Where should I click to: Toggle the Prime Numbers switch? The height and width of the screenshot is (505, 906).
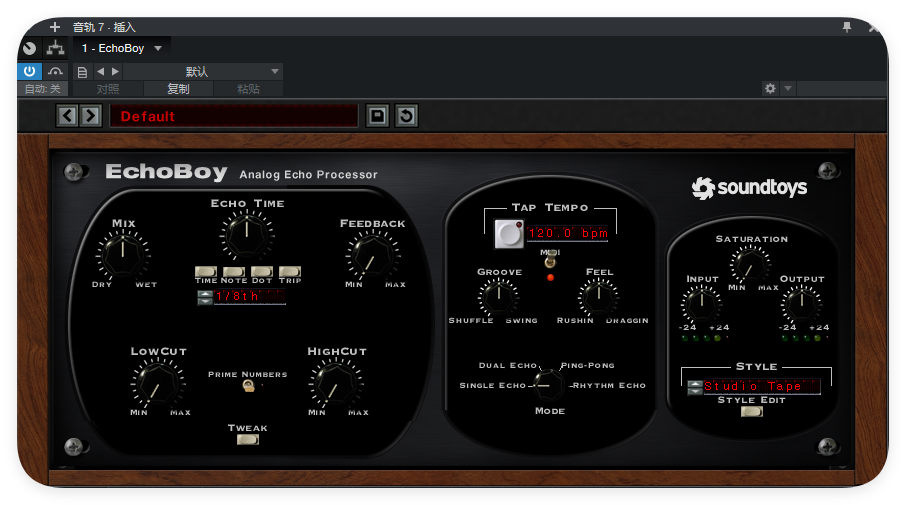(248, 386)
